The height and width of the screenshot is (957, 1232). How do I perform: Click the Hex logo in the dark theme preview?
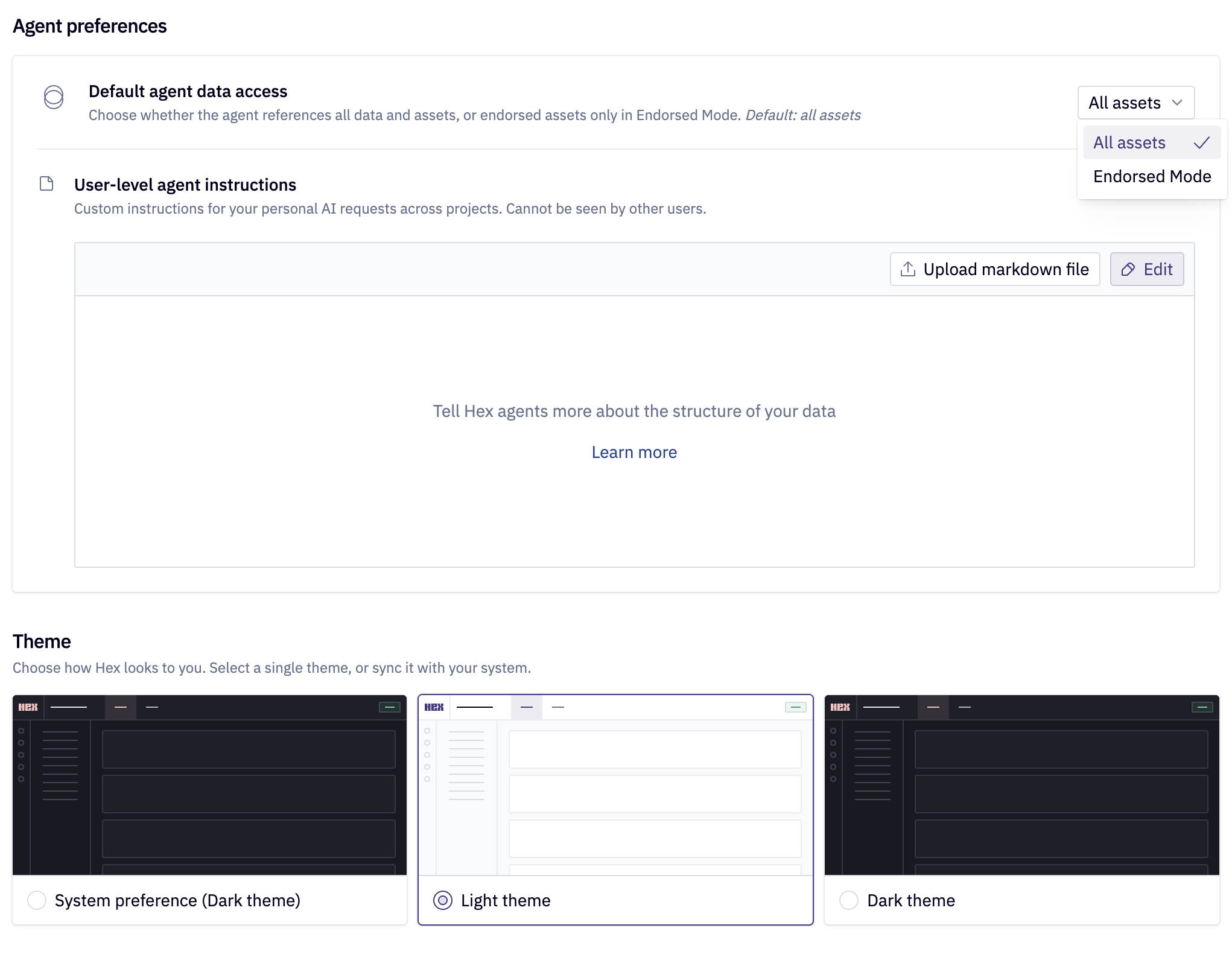click(840, 707)
